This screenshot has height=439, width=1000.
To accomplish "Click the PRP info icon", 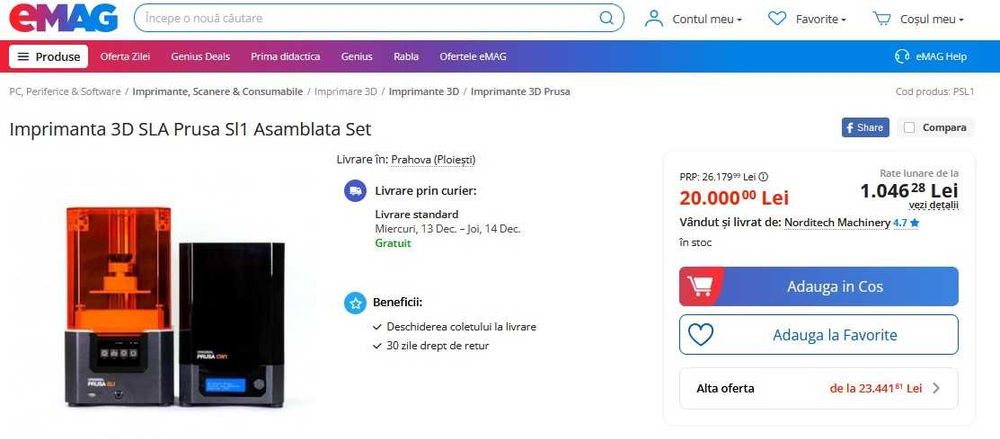I will pyautogui.click(x=763, y=177).
